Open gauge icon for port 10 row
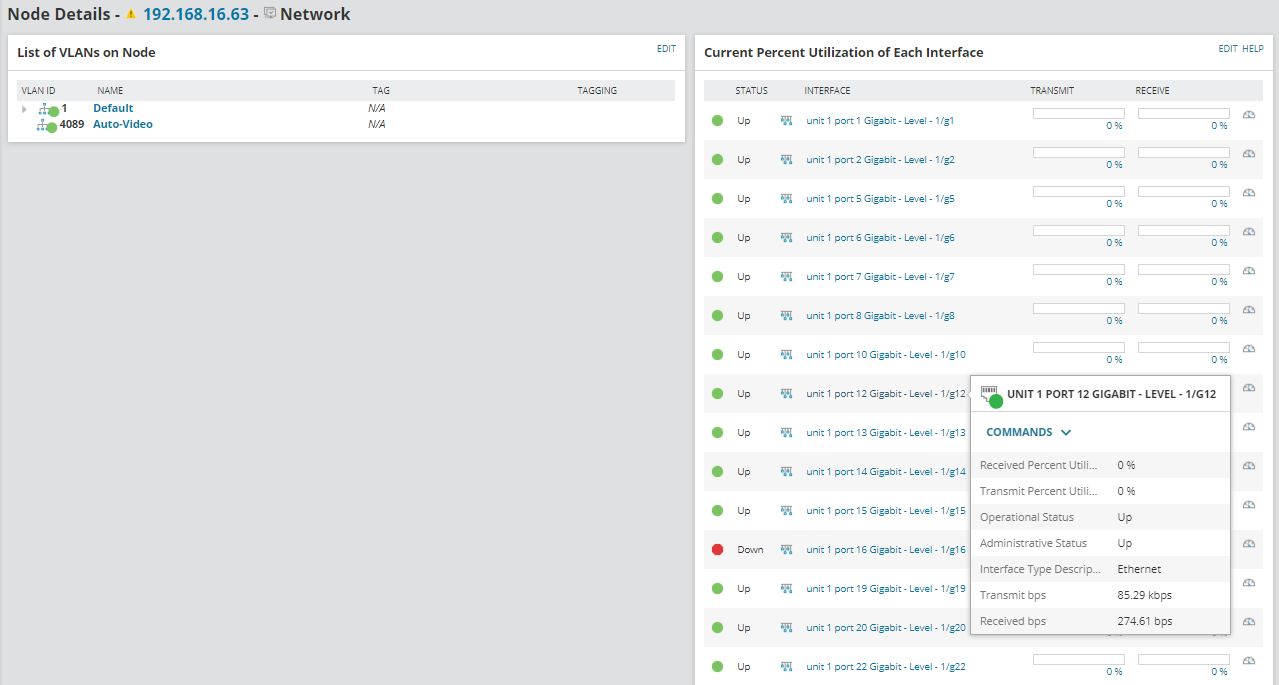 pyautogui.click(x=1248, y=349)
